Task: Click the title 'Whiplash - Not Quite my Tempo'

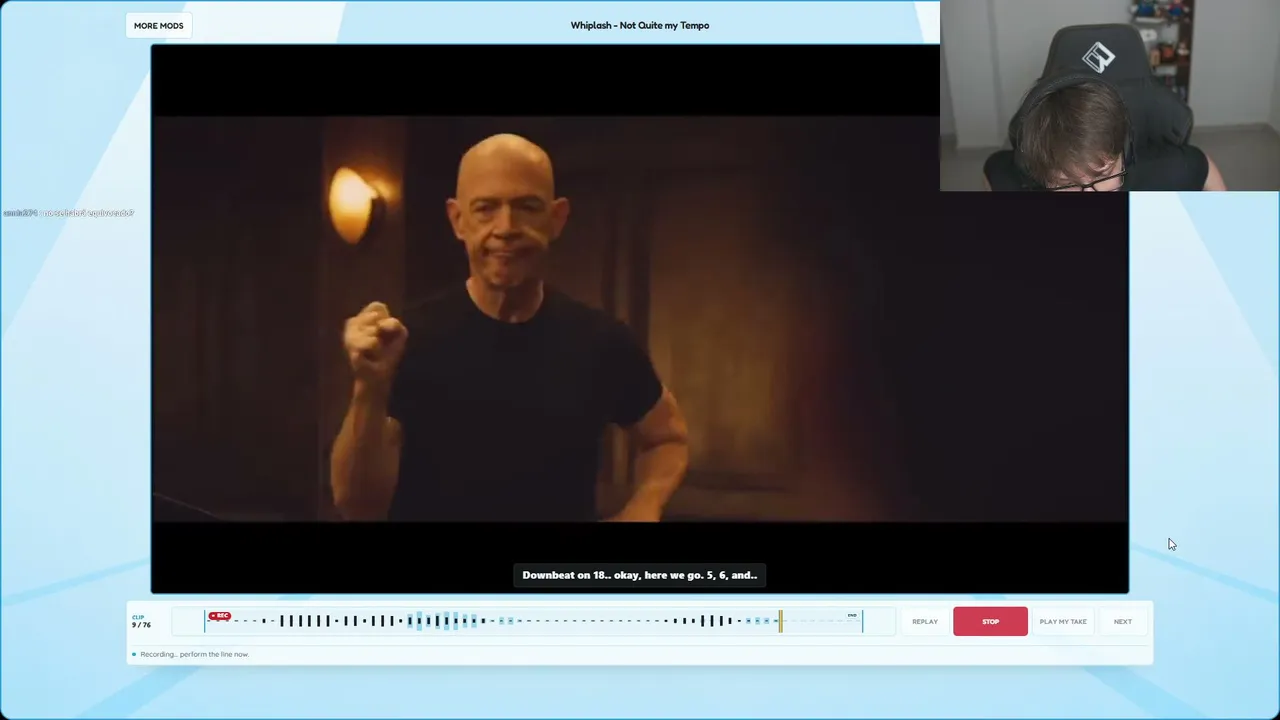Action: pyautogui.click(x=640, y=25)
